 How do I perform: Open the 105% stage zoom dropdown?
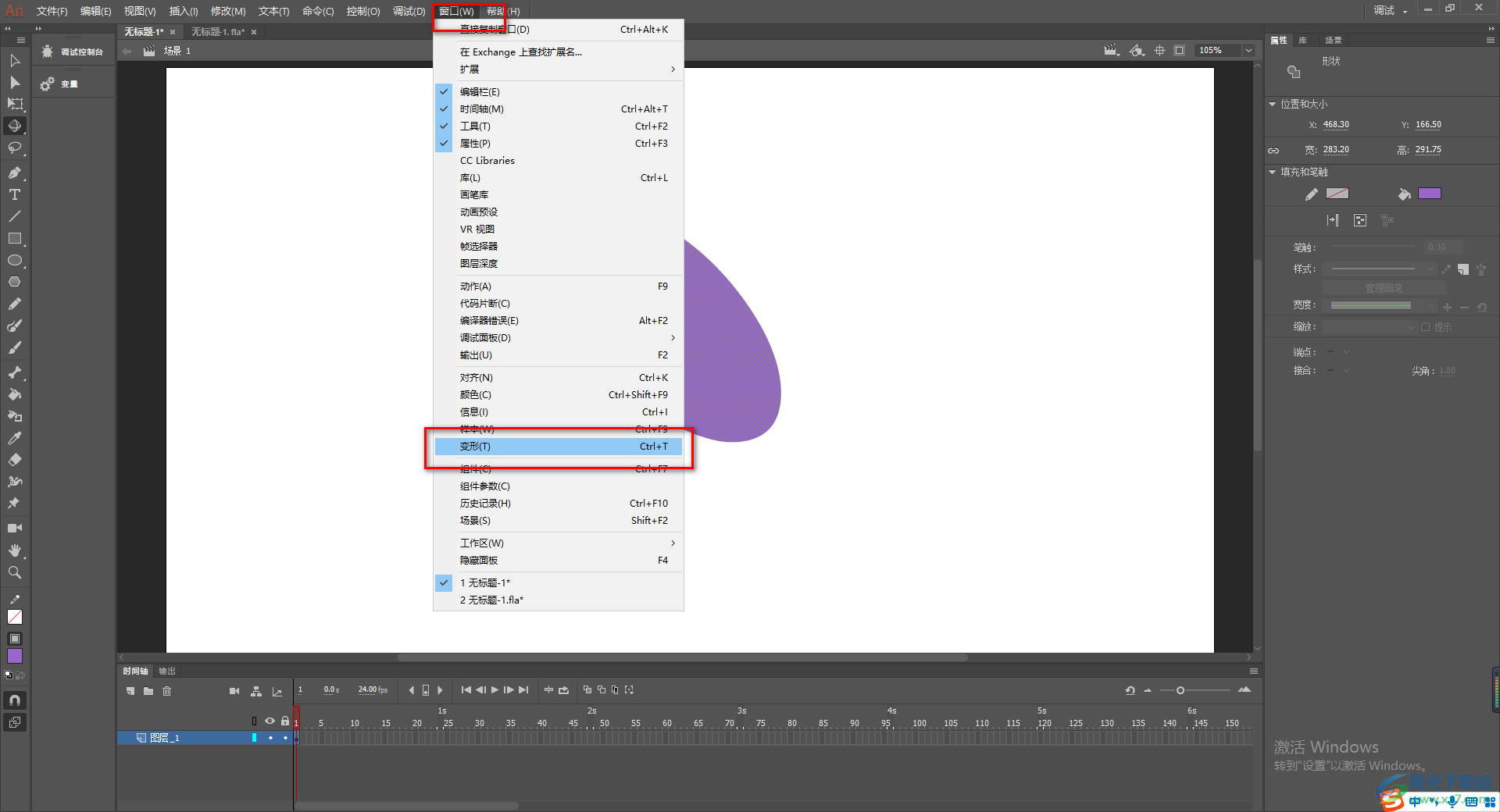point(1248,51)
